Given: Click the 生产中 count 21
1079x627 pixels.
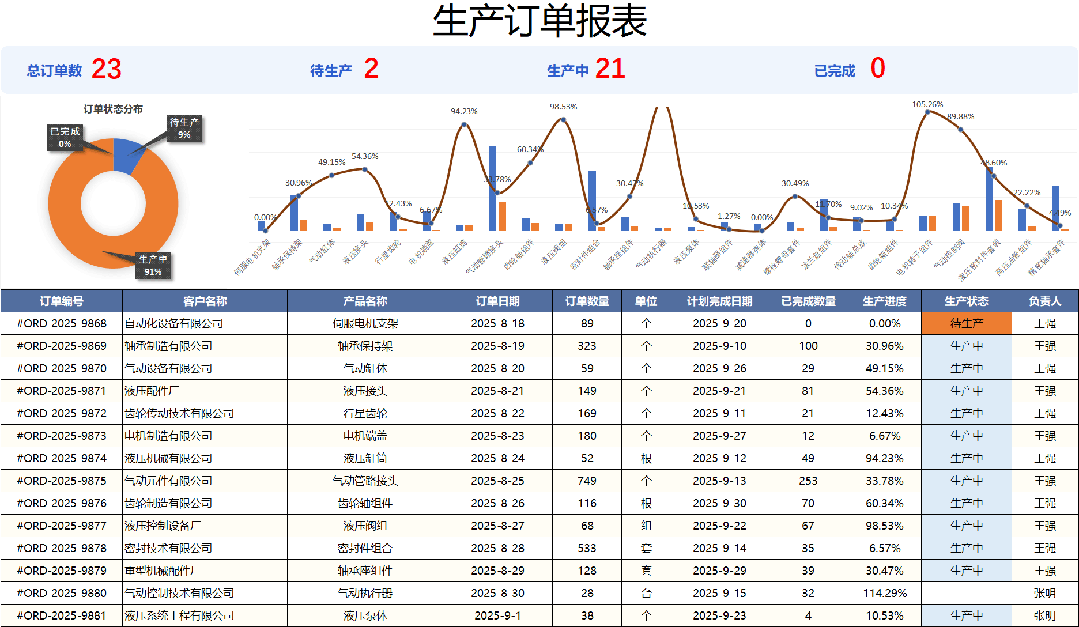Looking at the screenshot, I should (610, 69).
